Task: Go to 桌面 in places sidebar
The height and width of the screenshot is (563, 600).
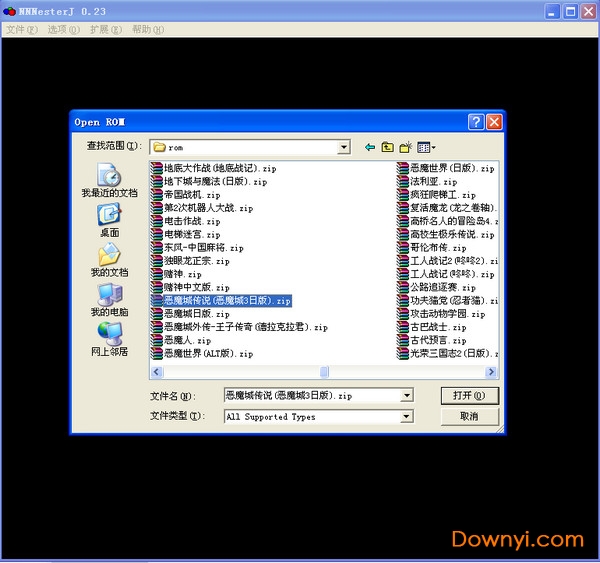Action: click(109, 220)
